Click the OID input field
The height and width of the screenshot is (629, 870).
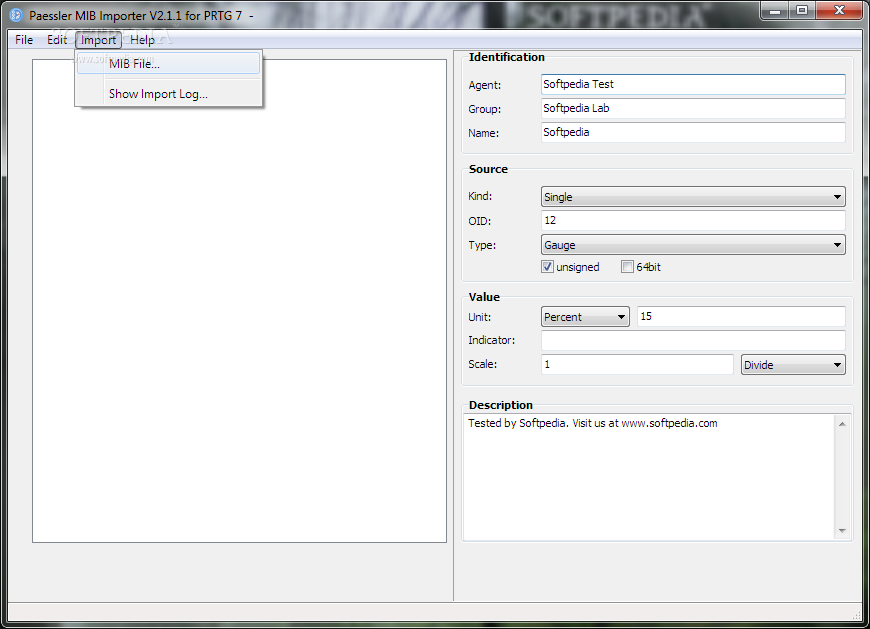tap(693, 220)
